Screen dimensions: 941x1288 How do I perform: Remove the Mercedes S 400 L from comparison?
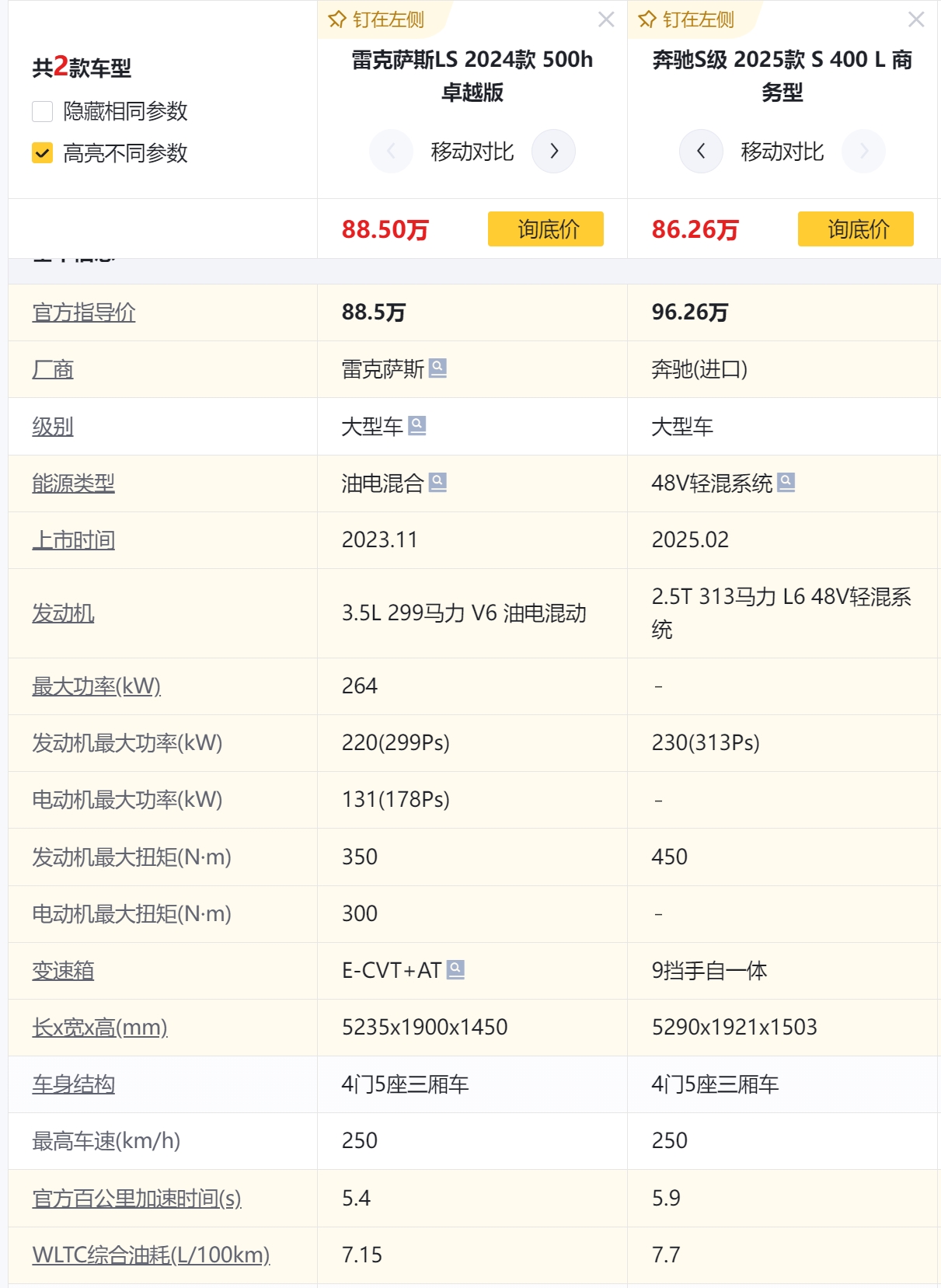[x=917, y=19]
